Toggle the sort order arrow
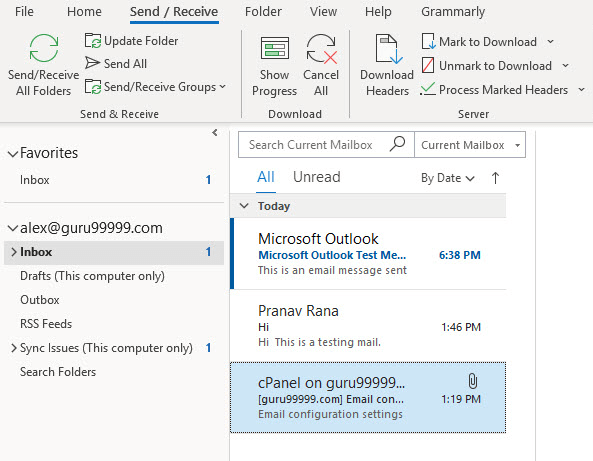This screenshot has height=461, width=593. pos(495,178)
